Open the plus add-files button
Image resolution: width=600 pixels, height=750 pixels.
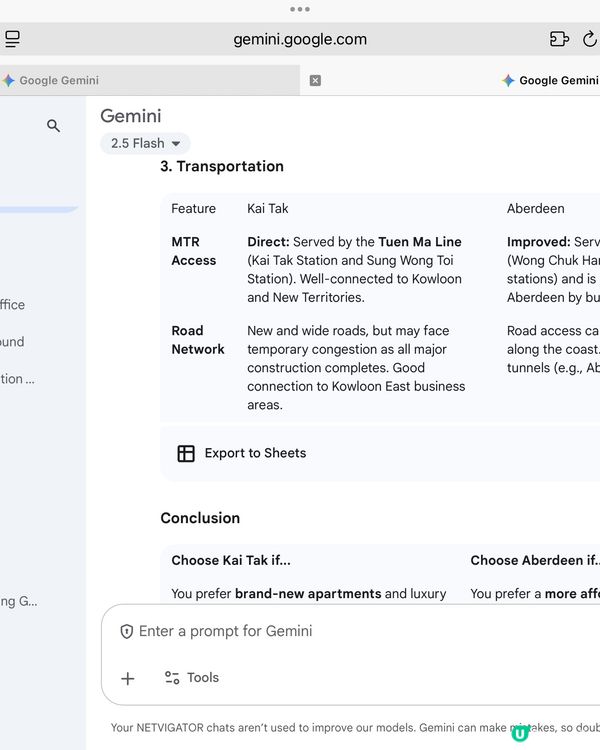pos(128,678)
